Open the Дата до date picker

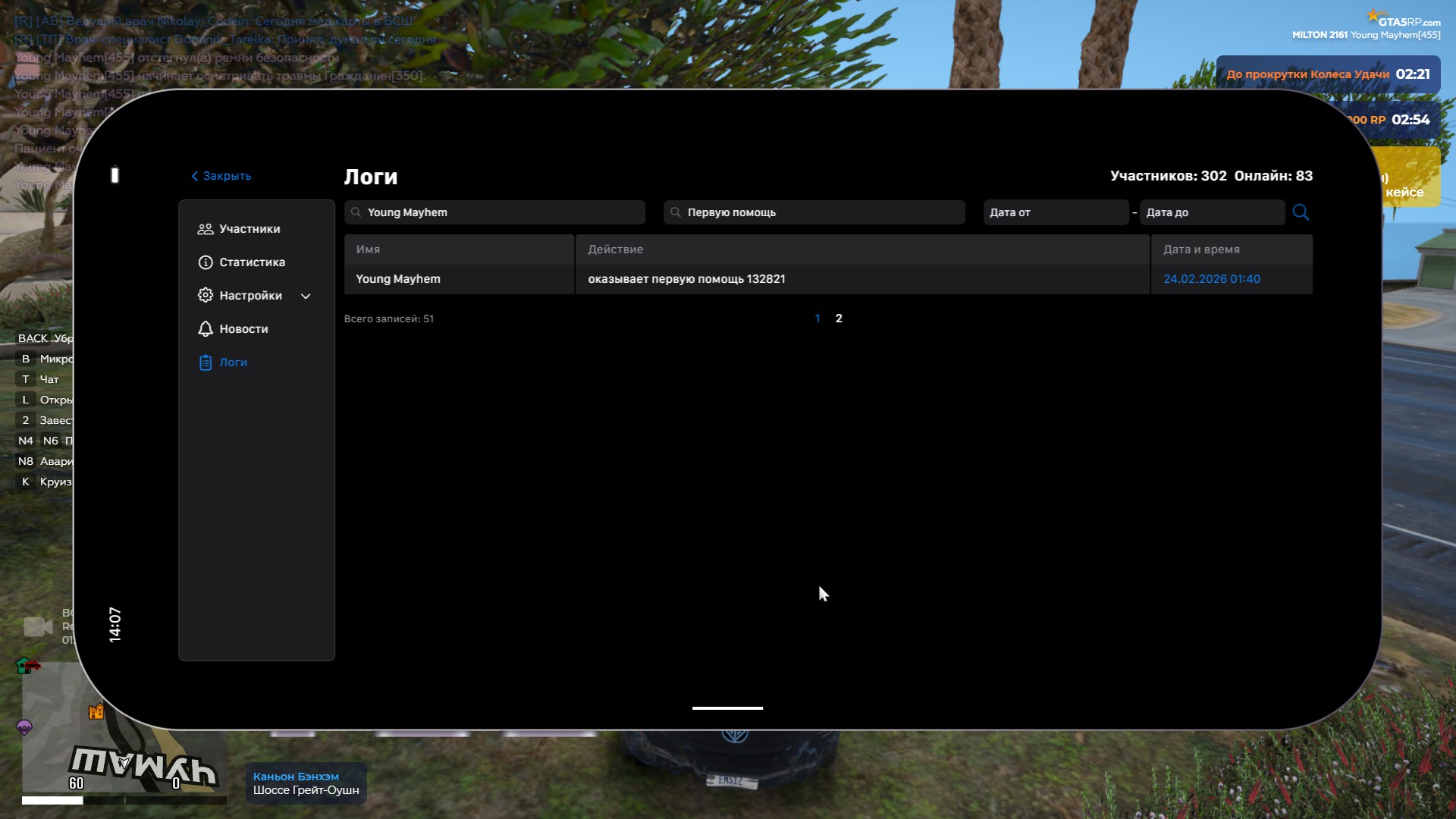1211,212
